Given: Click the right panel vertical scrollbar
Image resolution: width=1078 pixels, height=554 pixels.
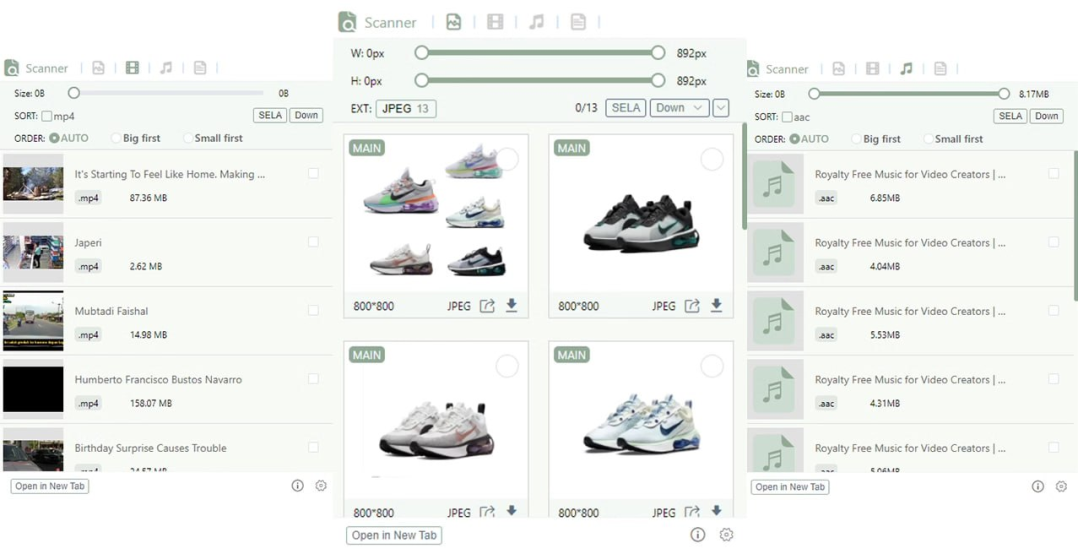Looking at the screenshot, I should tap(1075, 225).
